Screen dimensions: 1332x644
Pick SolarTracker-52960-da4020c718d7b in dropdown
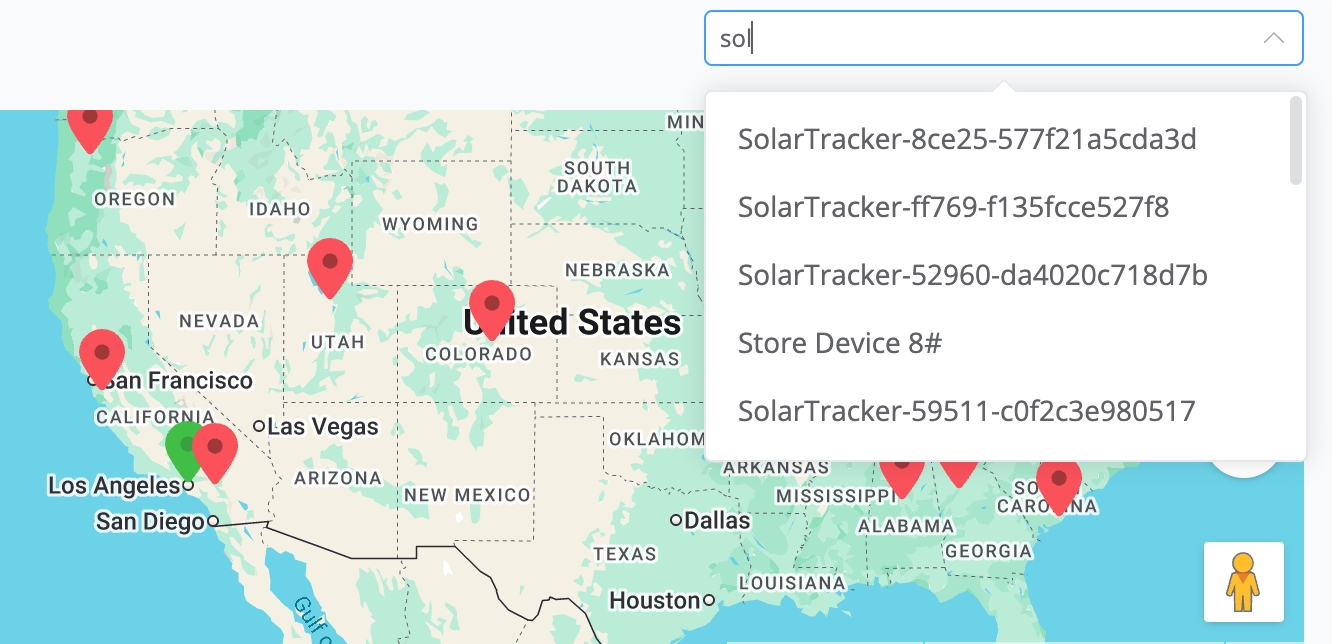click(972, 275)
